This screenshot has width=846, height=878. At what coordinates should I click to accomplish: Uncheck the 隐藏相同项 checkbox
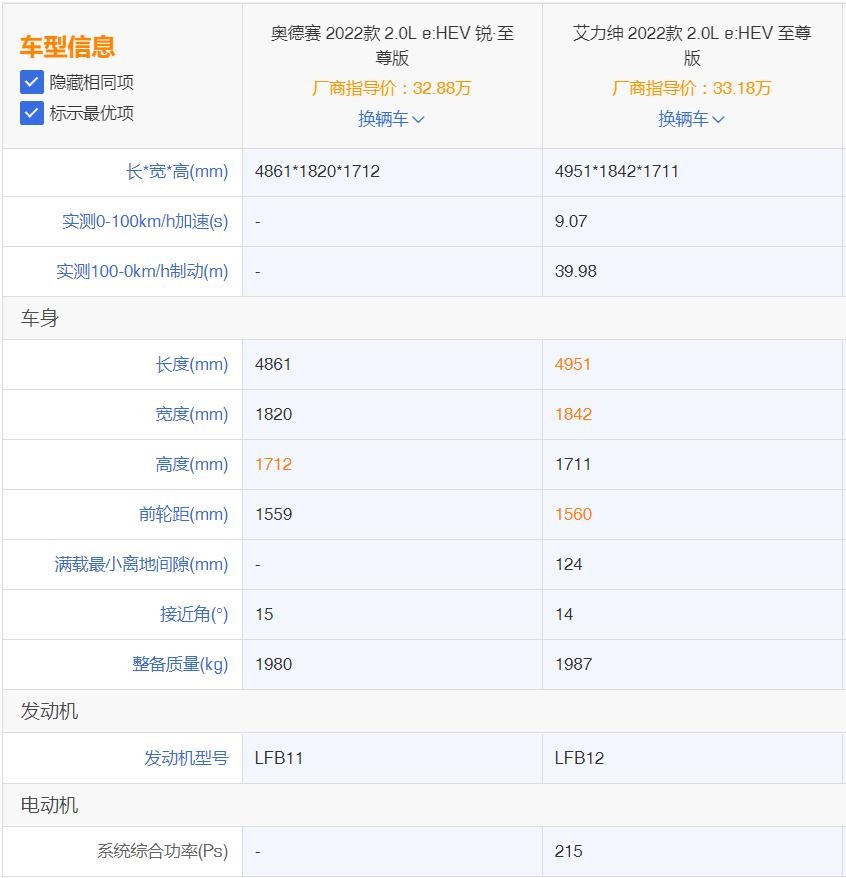[32, 82]
